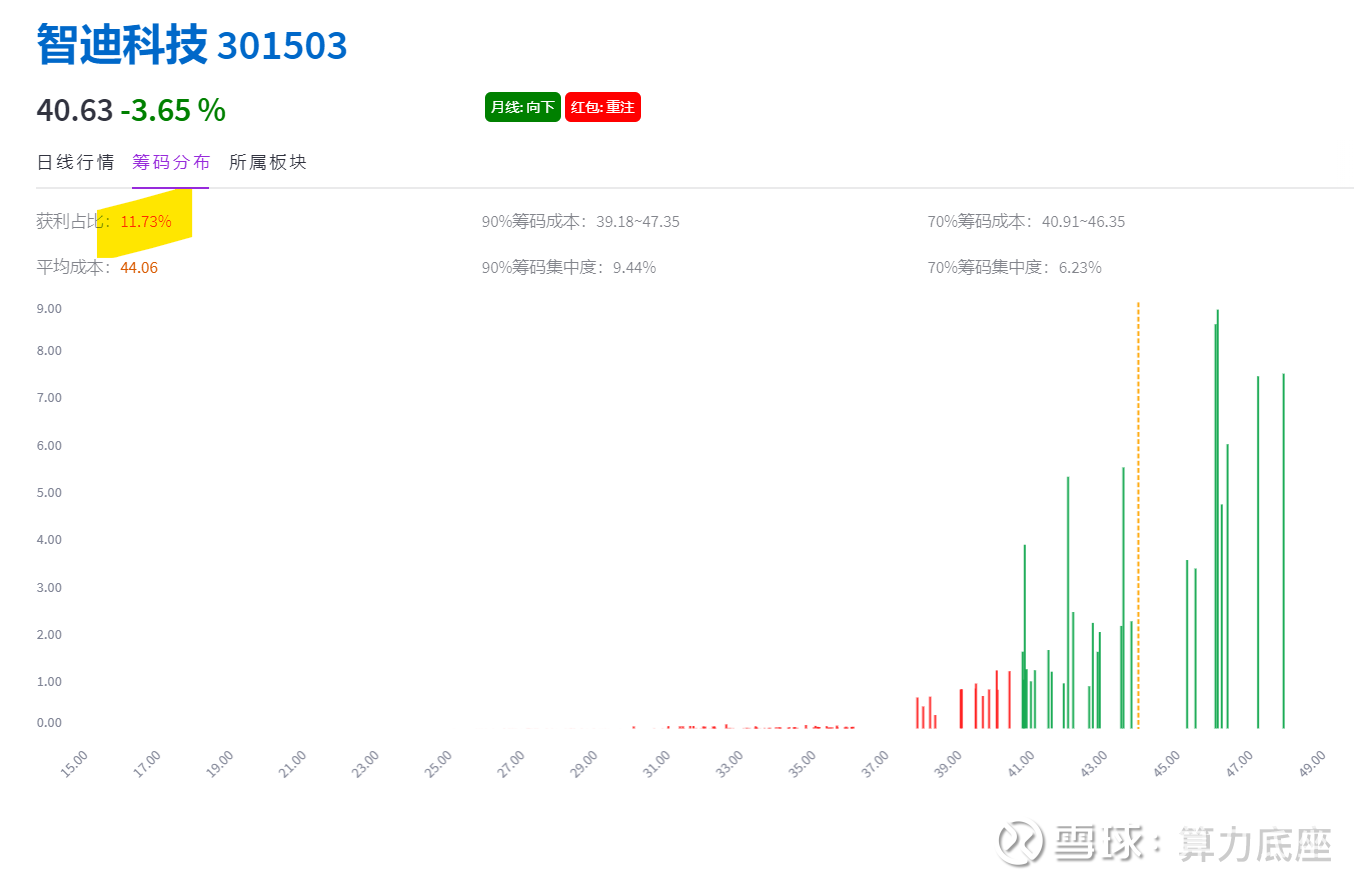Viewport: 1372px width, 886px height.
Task: Click the tallest green bar near 46.00
Action: click(1217, 519)
